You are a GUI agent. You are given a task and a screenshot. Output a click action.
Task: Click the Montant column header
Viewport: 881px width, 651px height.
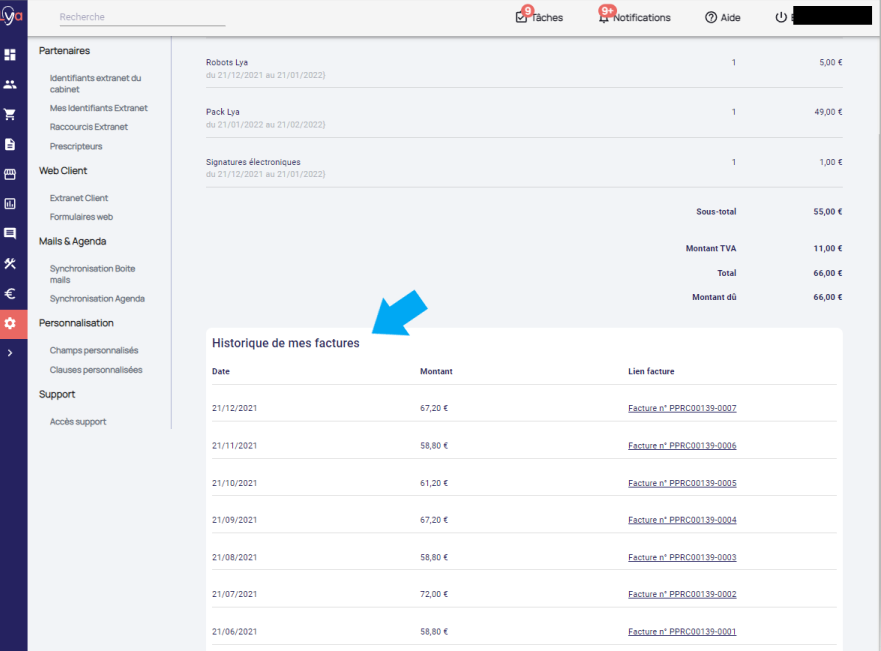coord(436,371)
